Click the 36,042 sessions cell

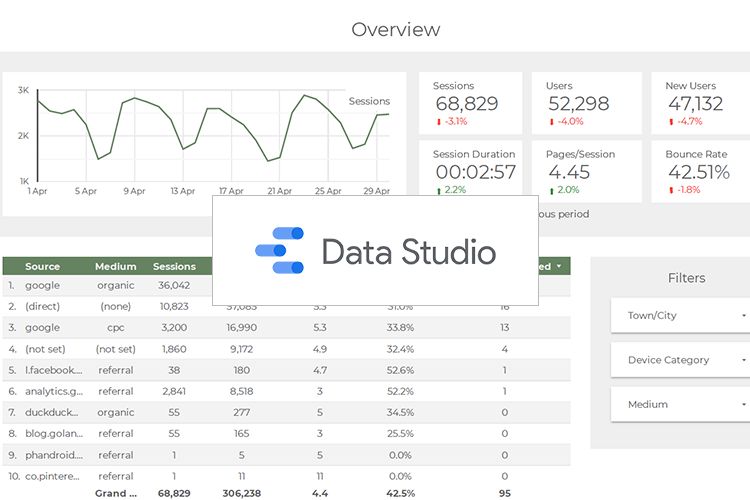[x=174, y=285]
